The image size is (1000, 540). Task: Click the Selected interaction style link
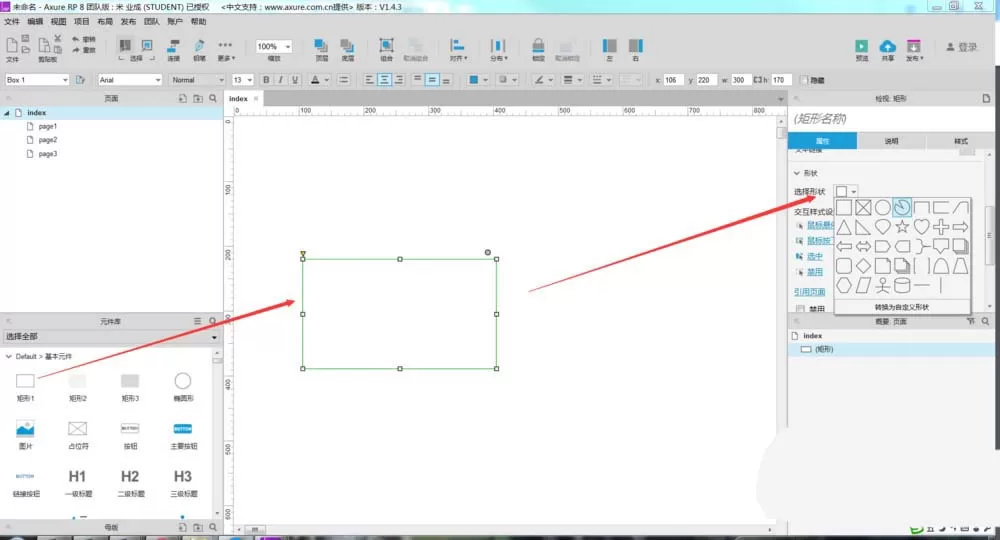click(814, 256)
